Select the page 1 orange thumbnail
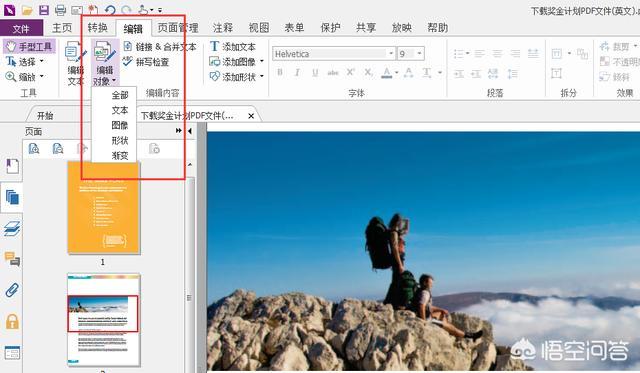Screen dimensions: 640x373 (104, 207)
